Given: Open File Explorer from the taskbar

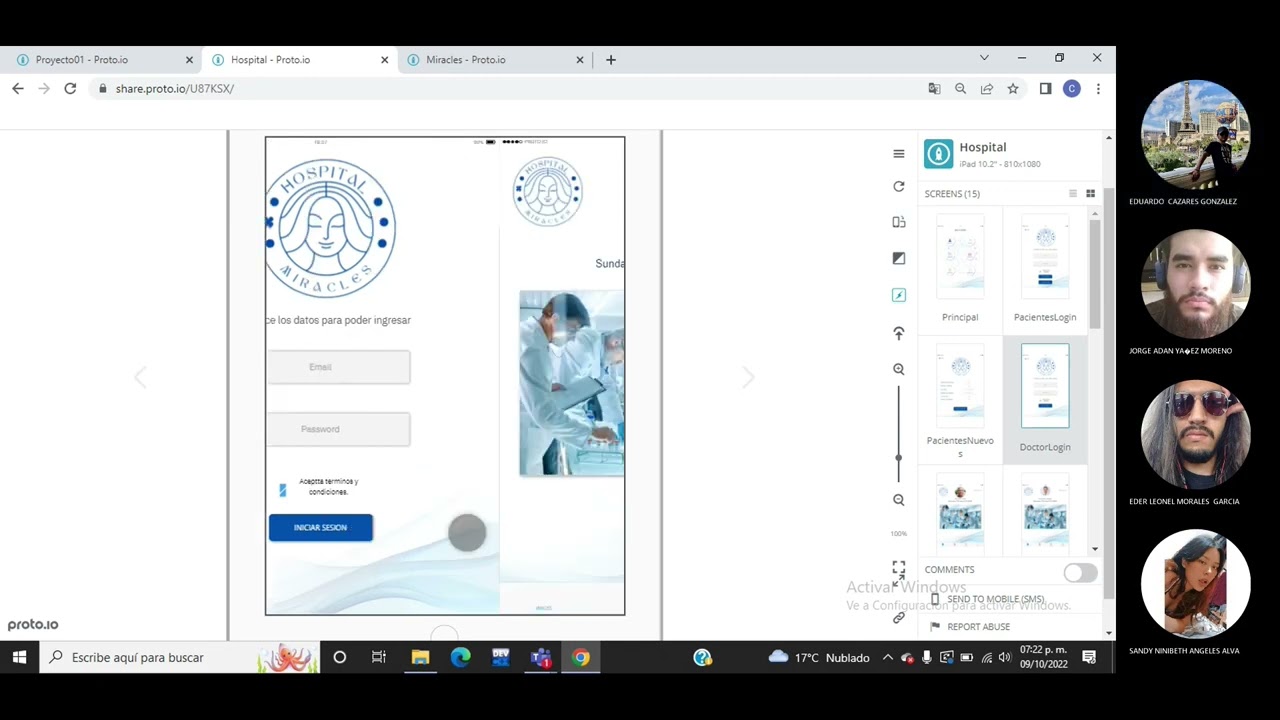Looking at the screenshot, I should click(x=420, y=657).
